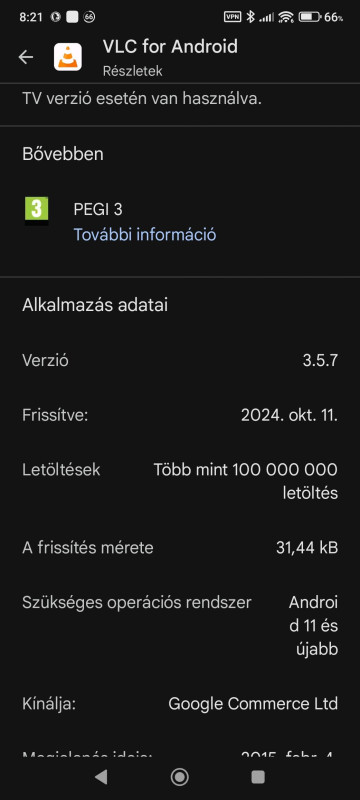360x800 pixels.
Task: Open the További információ link
Action: [145, 235]
